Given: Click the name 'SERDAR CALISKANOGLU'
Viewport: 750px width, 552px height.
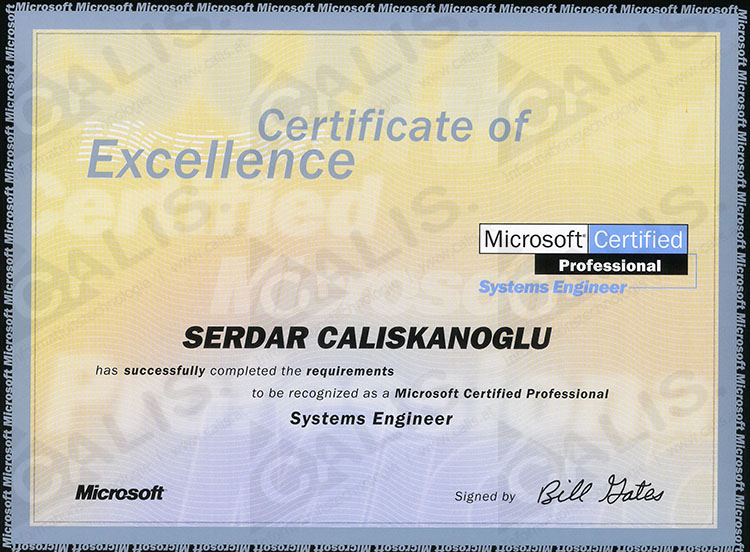Looking at the screenshot, I should pyautogui.click(x=367, y=338).
